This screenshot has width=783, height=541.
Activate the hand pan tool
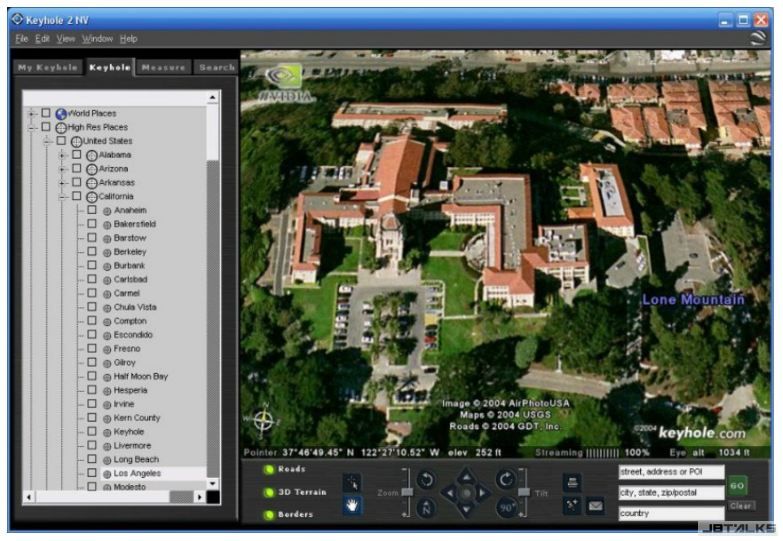click(352, 506)
